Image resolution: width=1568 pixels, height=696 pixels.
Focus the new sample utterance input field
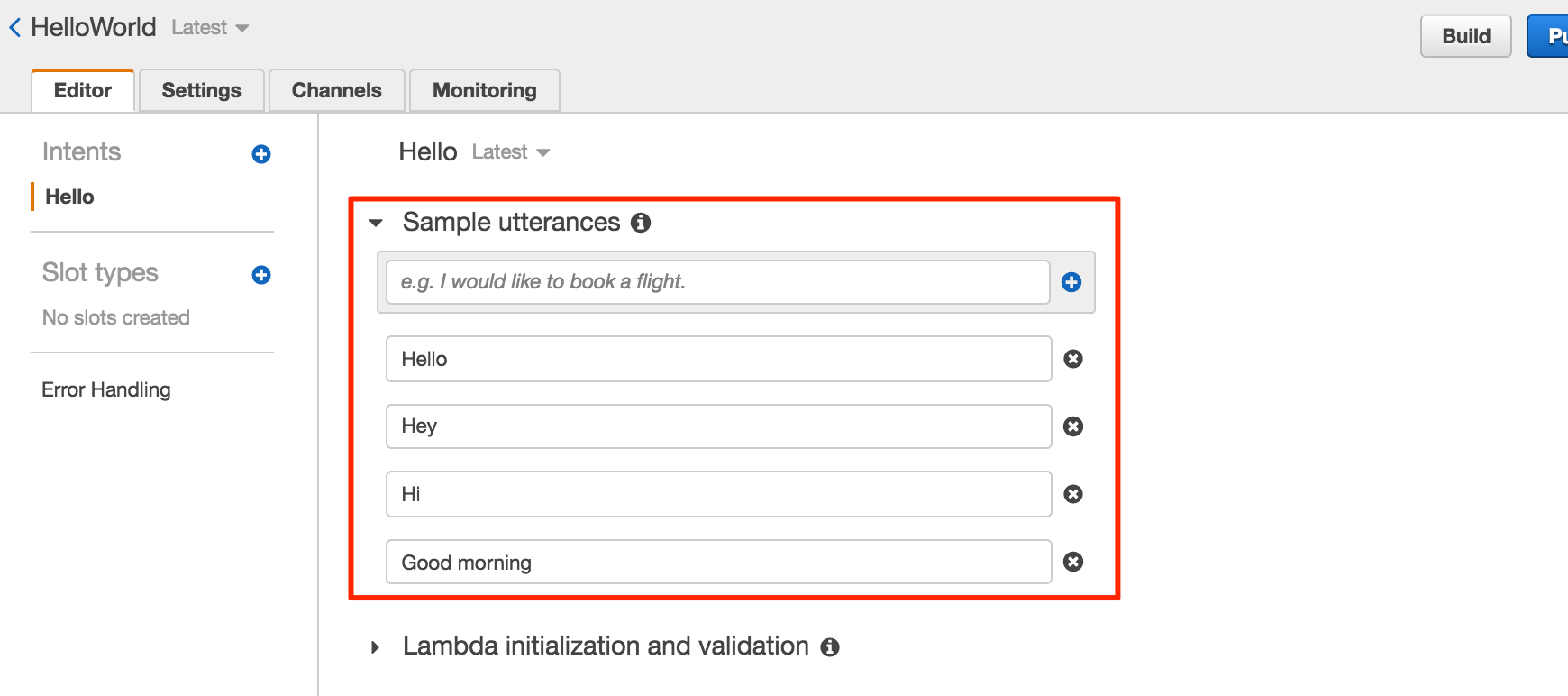click(x=718, y=282)
